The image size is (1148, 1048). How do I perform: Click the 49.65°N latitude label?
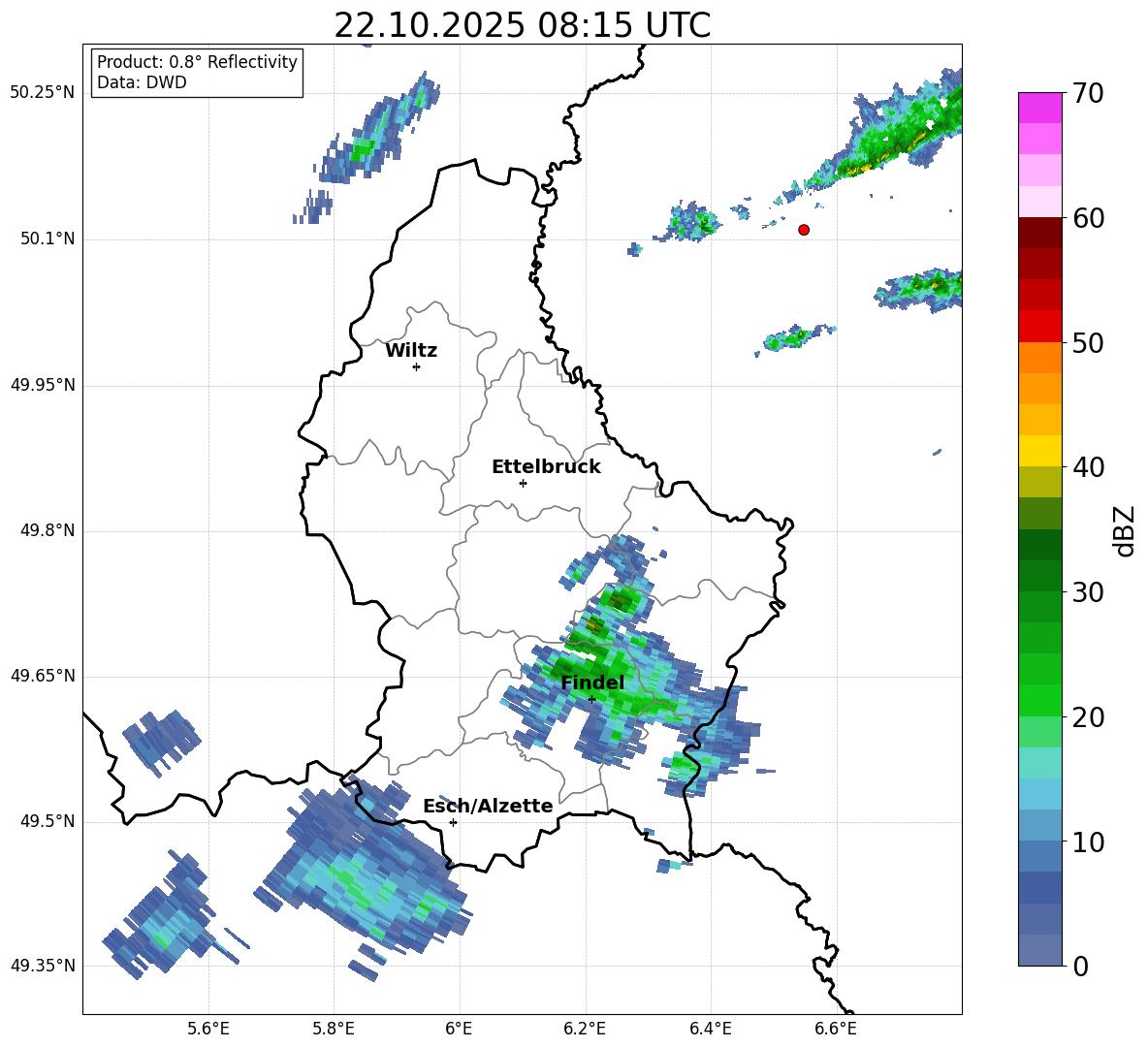43,676
